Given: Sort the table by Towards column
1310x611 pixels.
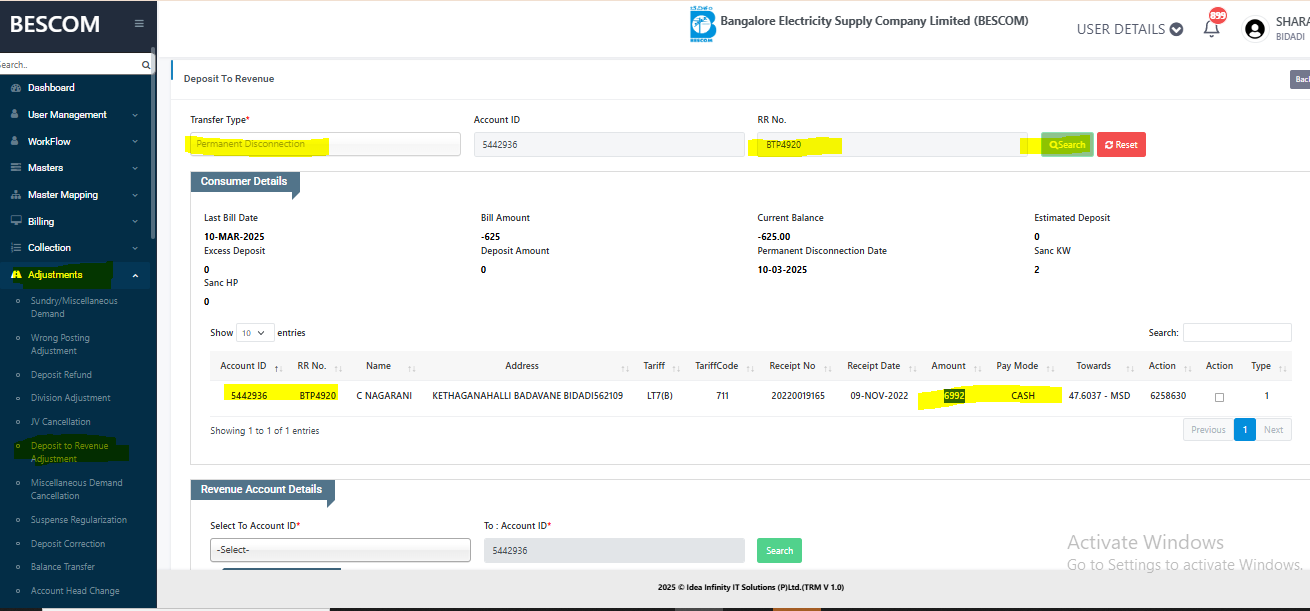Looking at the screenshot, I should pos(1100,366).
